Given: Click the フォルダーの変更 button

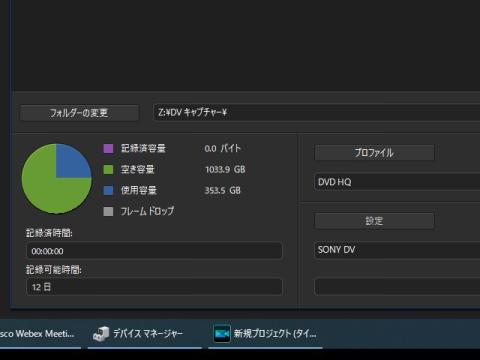Looking at the screenshot, I should click(79, 113).
